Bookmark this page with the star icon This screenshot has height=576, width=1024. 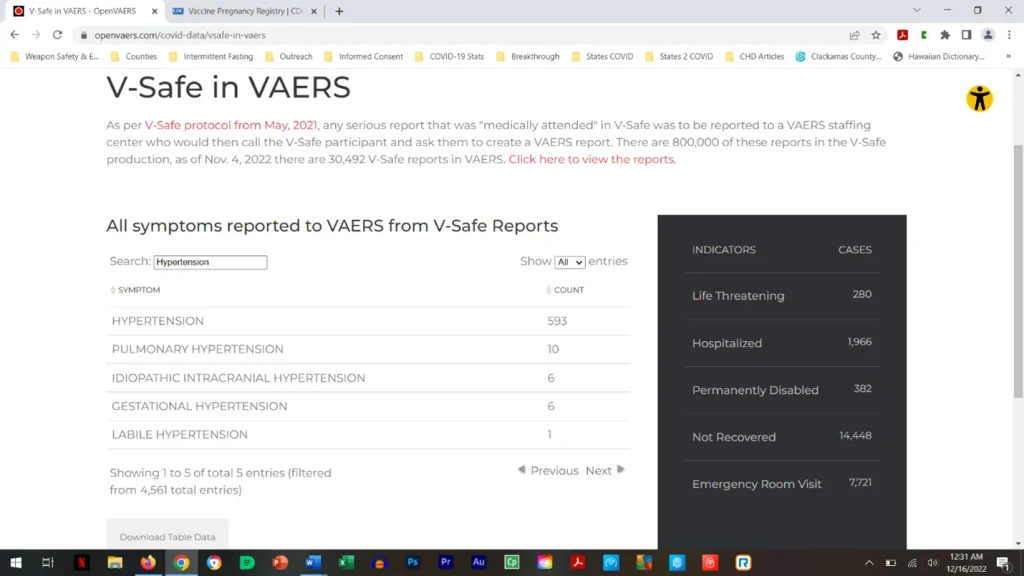tap(876, 35)
